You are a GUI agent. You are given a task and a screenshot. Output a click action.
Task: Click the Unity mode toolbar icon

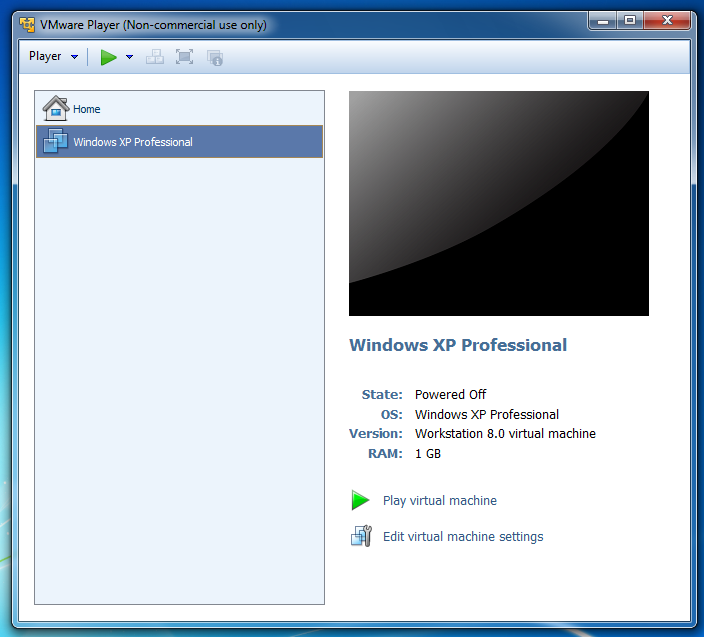215,57
